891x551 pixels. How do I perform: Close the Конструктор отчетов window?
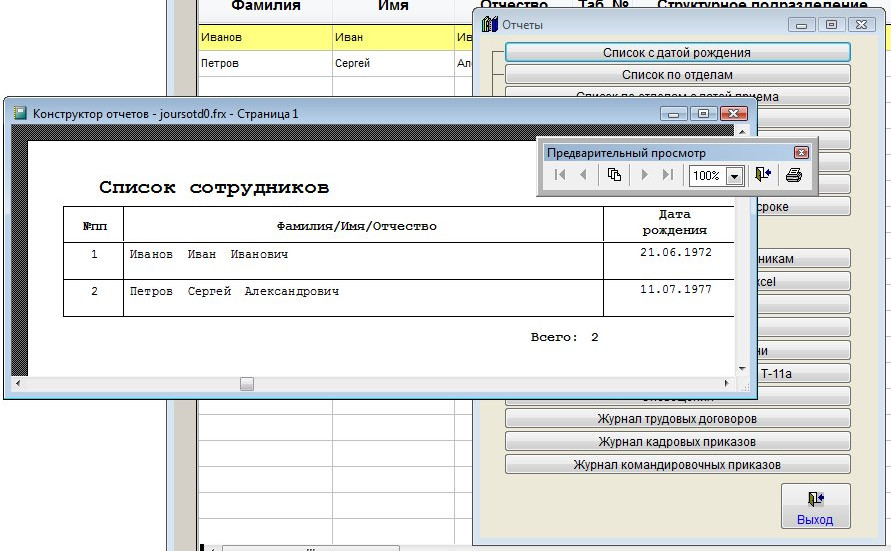(734, 114)
